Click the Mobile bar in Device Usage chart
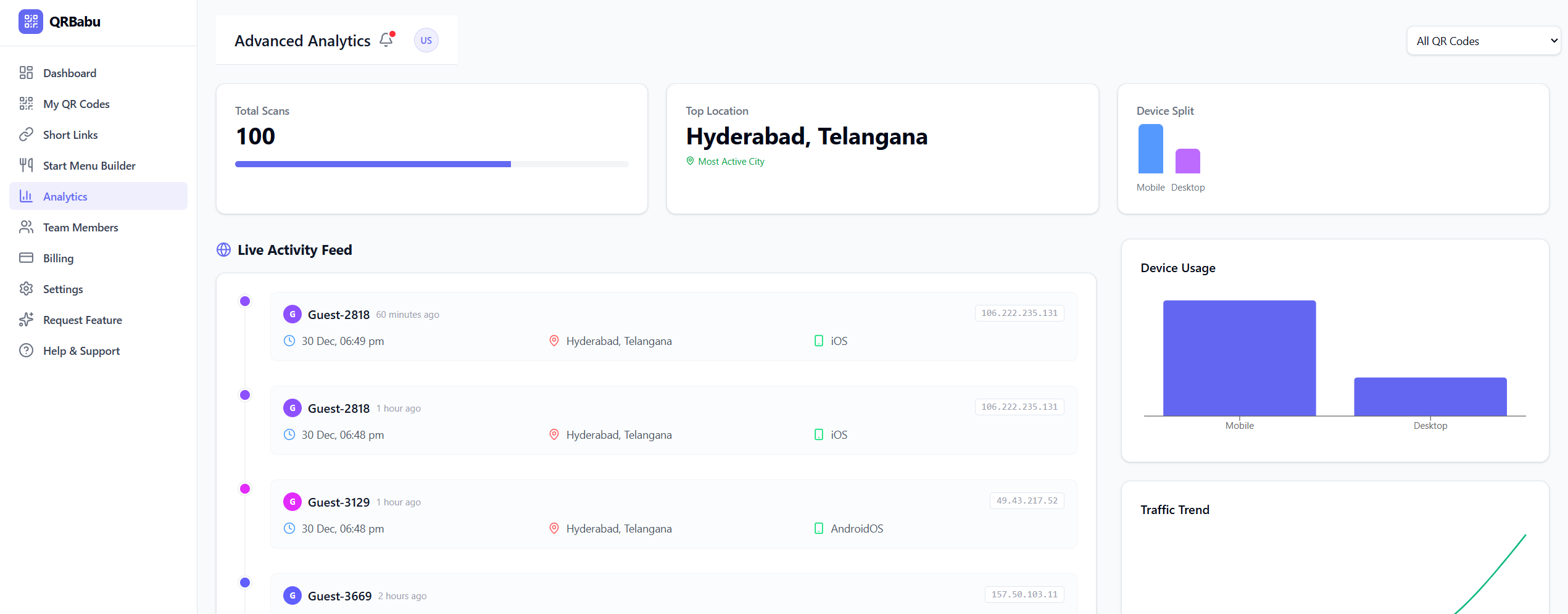Image resolution: width=1568 pixels, height=614 pixels. tap(1240, 358)
